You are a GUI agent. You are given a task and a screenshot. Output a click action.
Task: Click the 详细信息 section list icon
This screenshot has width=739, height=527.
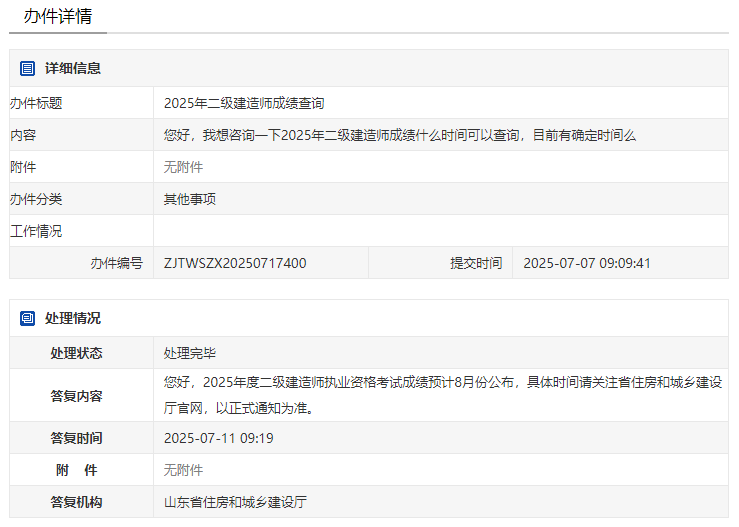tap(28, 68)
